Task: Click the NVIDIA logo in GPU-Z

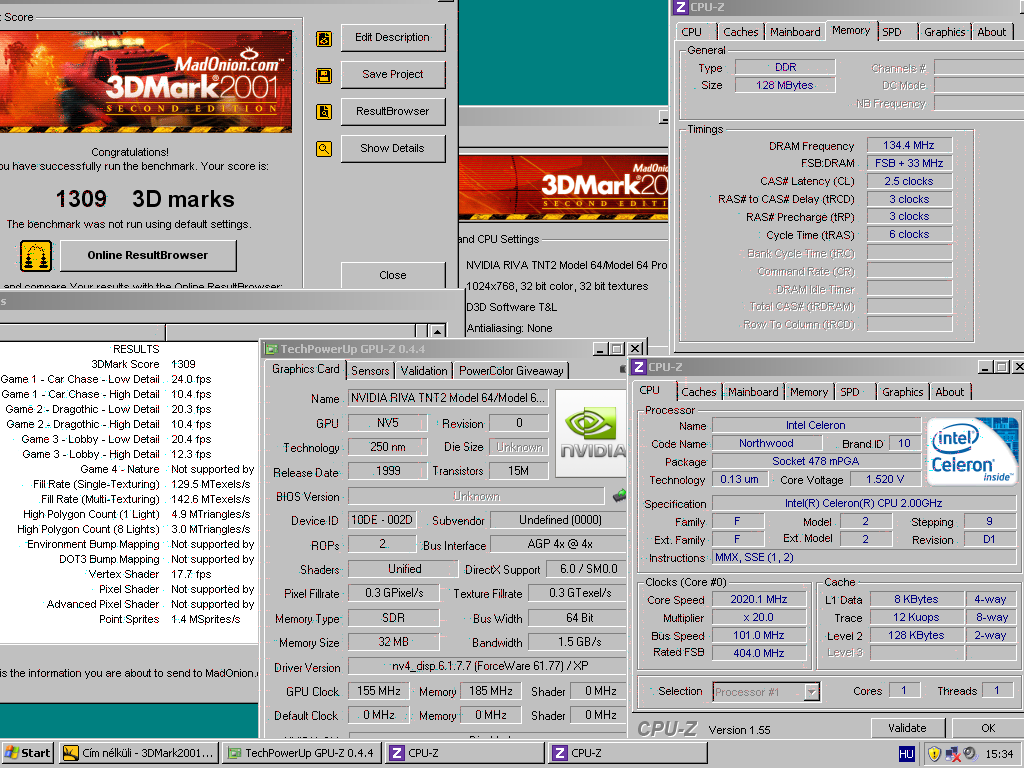Action: point(591,434)
